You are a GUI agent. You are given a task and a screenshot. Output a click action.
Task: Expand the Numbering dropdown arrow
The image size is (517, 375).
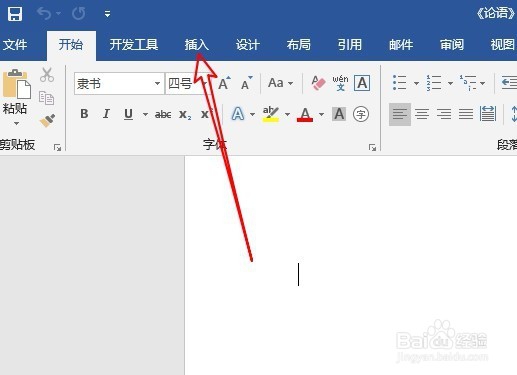(x=450, y=83)
